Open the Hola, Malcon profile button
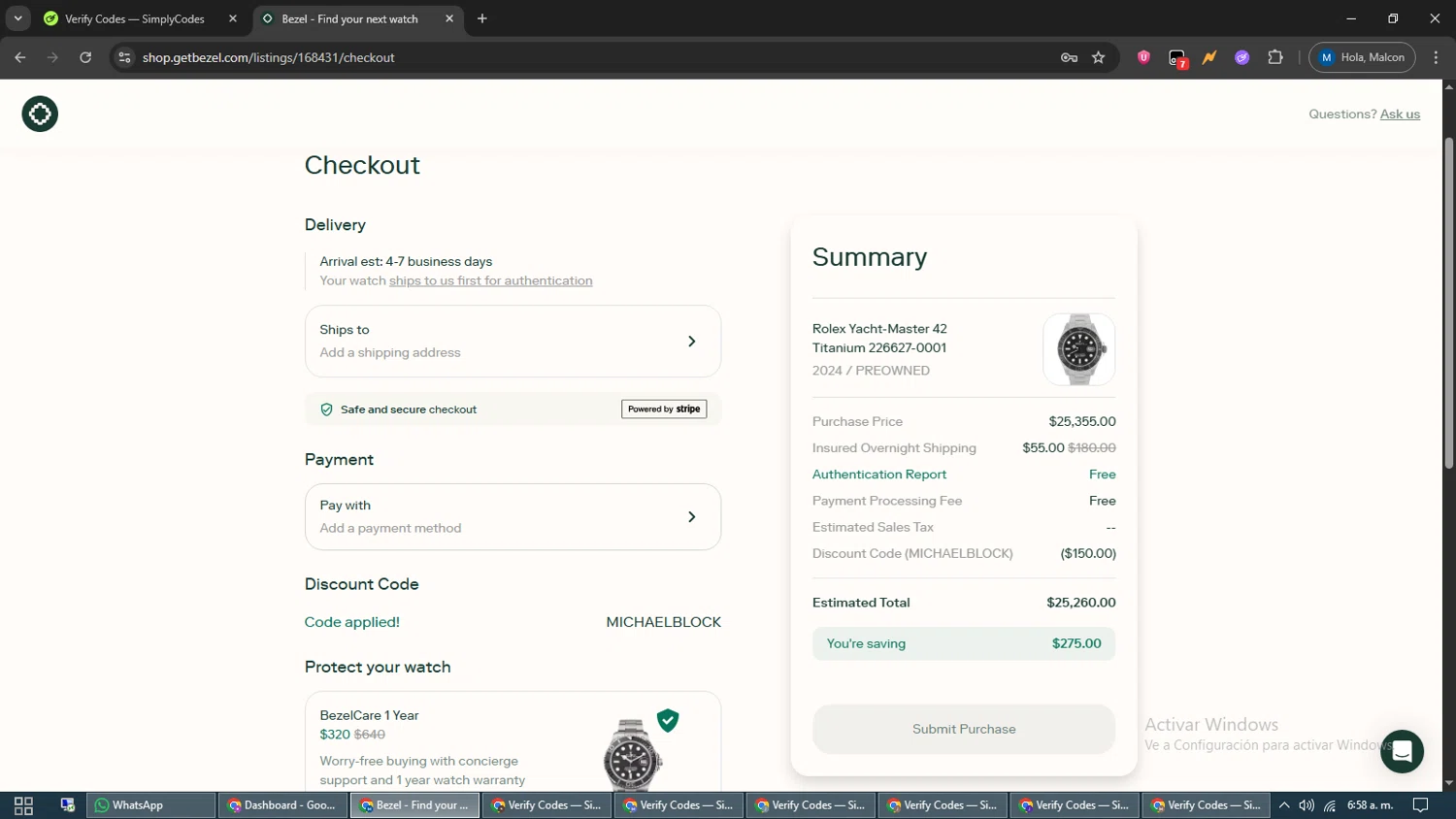This screenshot has width=1456, height=819. pyautogui.click(x=1362, y=57)
